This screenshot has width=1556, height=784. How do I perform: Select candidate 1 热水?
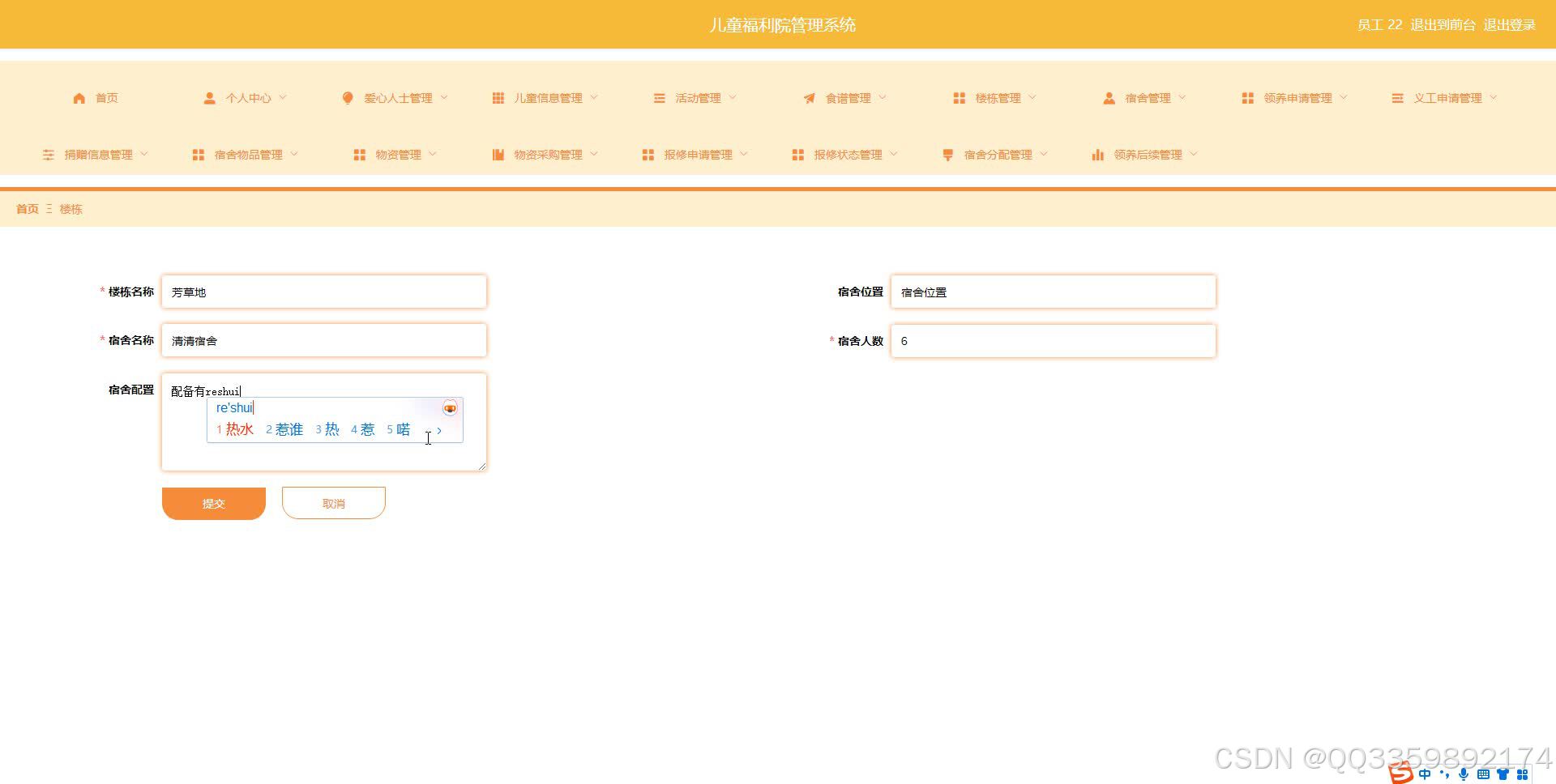234,430
